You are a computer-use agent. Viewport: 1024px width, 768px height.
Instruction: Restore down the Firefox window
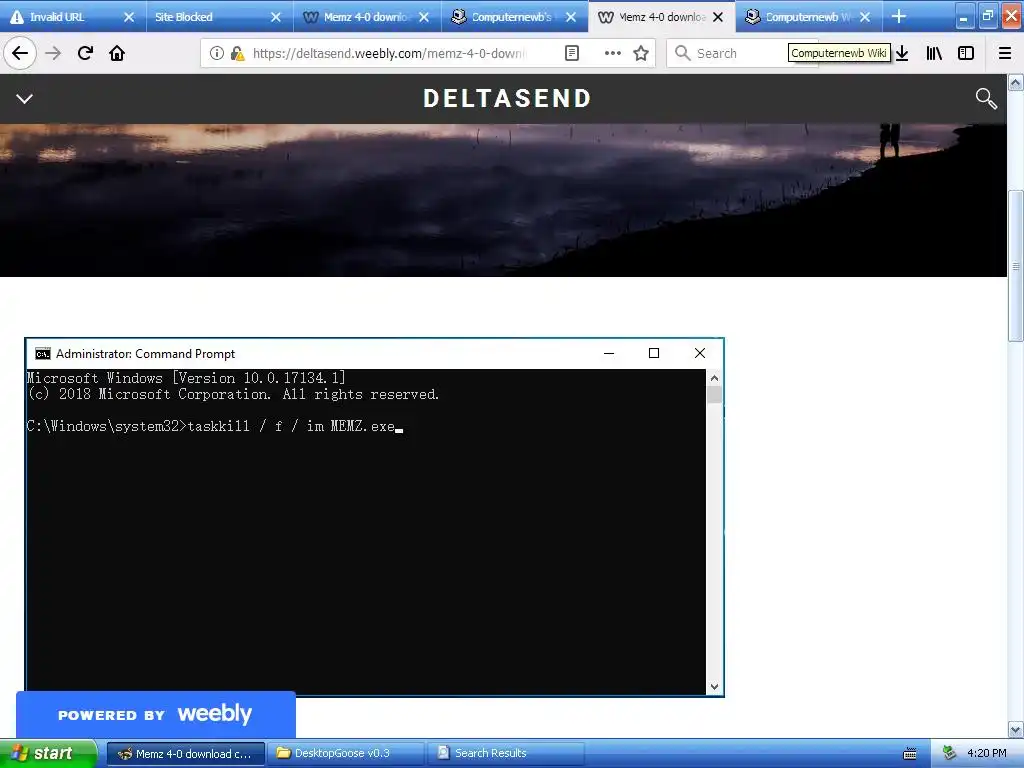tap(987, 17)
